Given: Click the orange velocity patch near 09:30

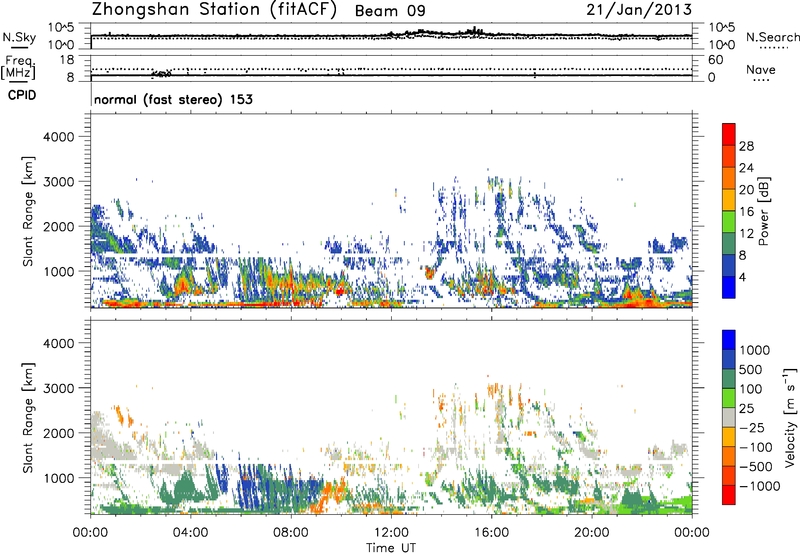Looking at the screenshot, I should coord(332,495).
